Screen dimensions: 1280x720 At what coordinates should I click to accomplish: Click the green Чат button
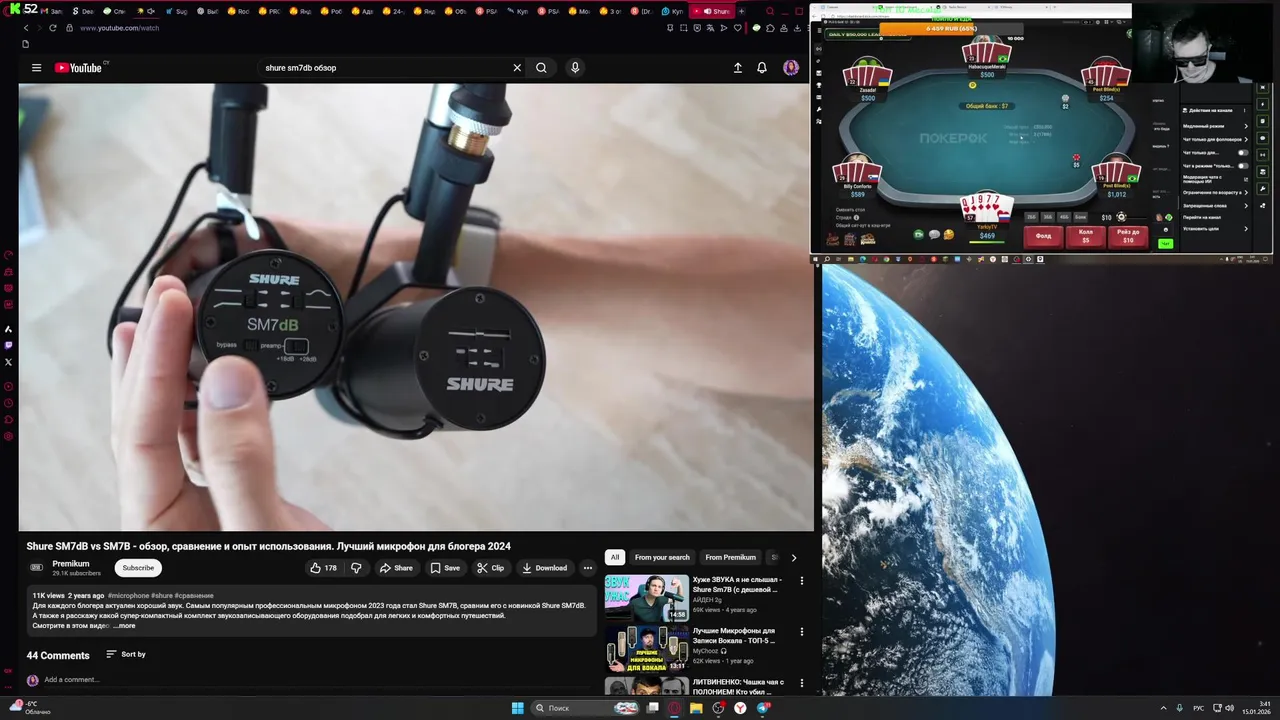(1165, 243)
